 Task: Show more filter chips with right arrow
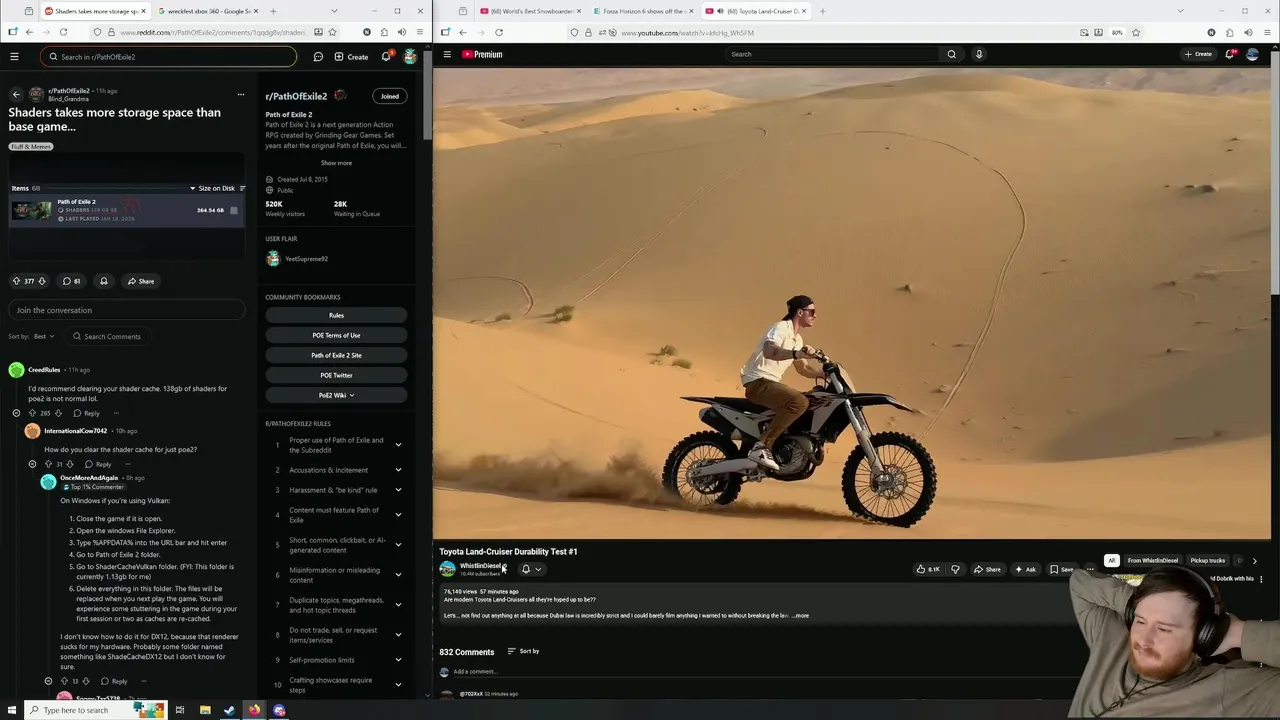pos(1255,561)
